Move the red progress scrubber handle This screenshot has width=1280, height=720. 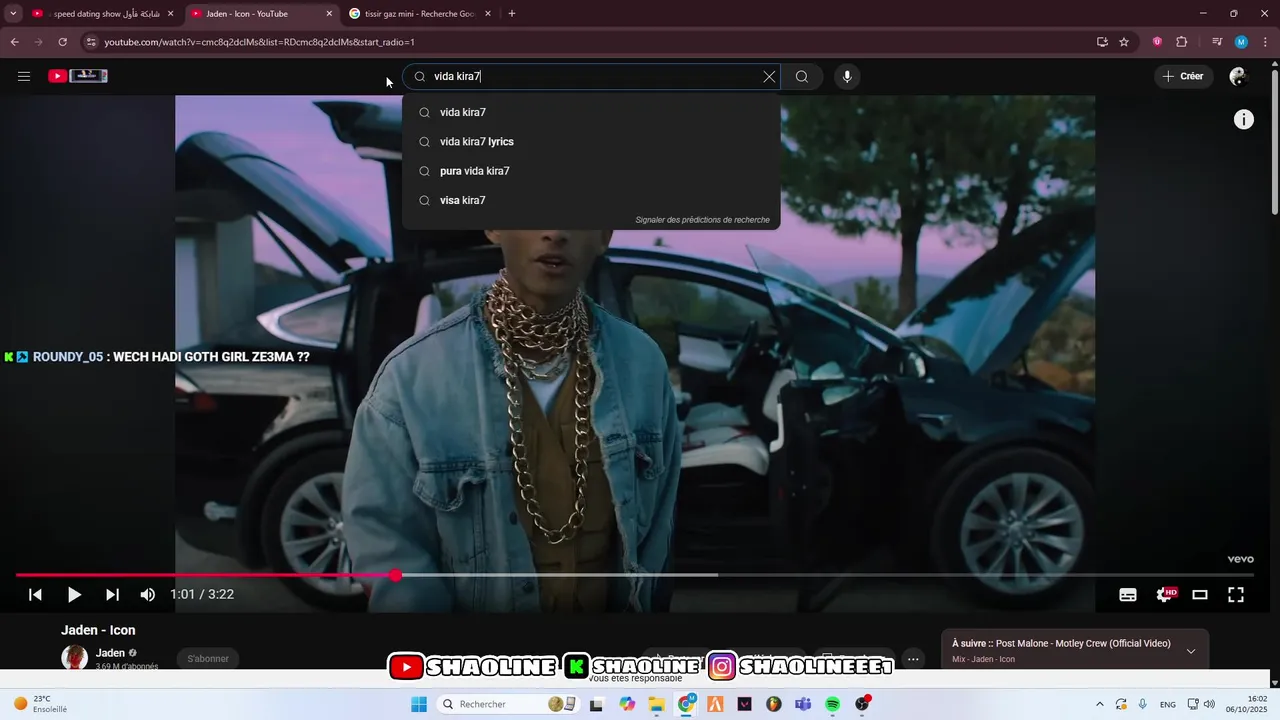point(396,575)
